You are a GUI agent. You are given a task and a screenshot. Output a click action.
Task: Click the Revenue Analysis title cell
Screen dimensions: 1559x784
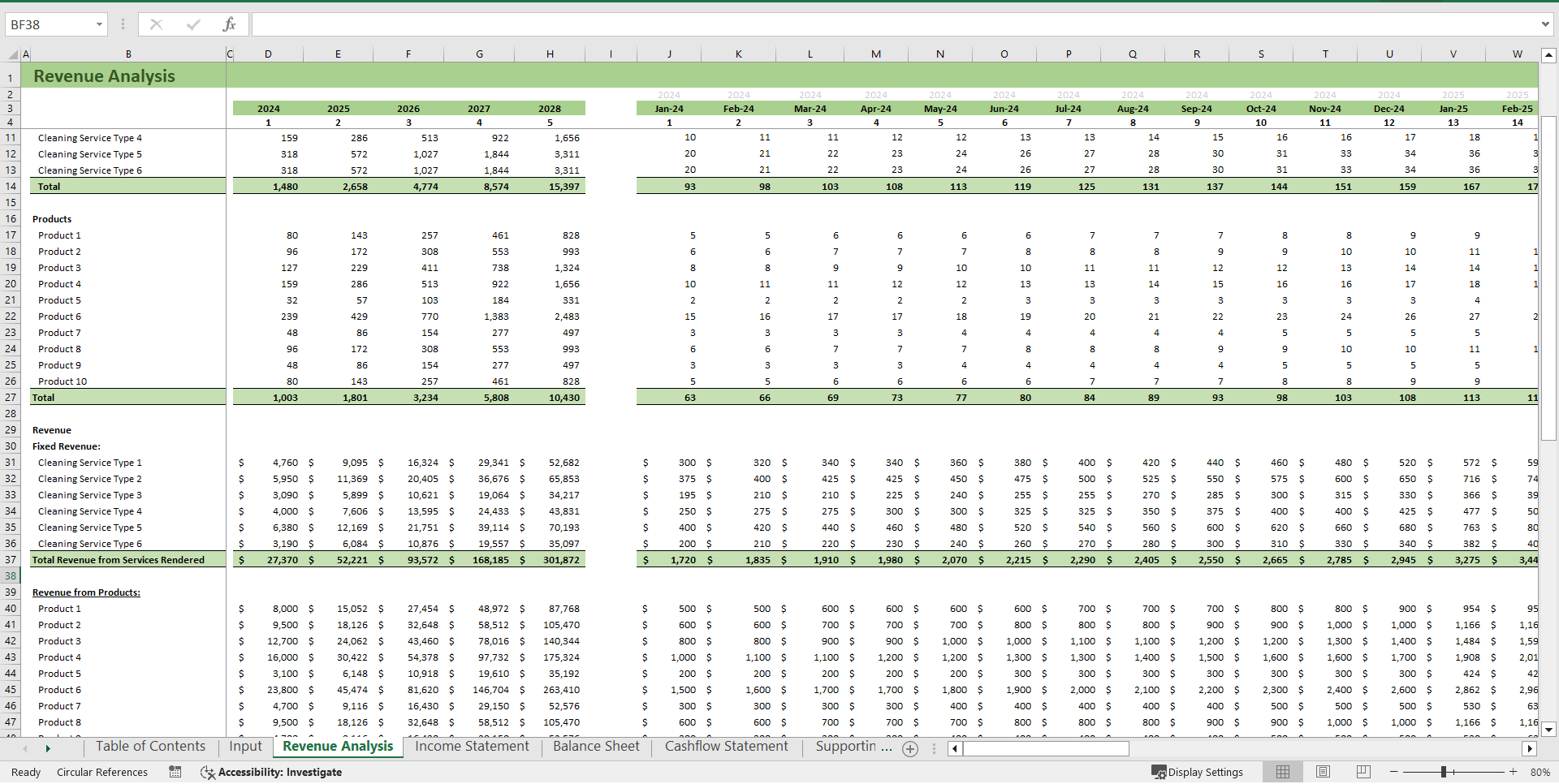point(104,76)
